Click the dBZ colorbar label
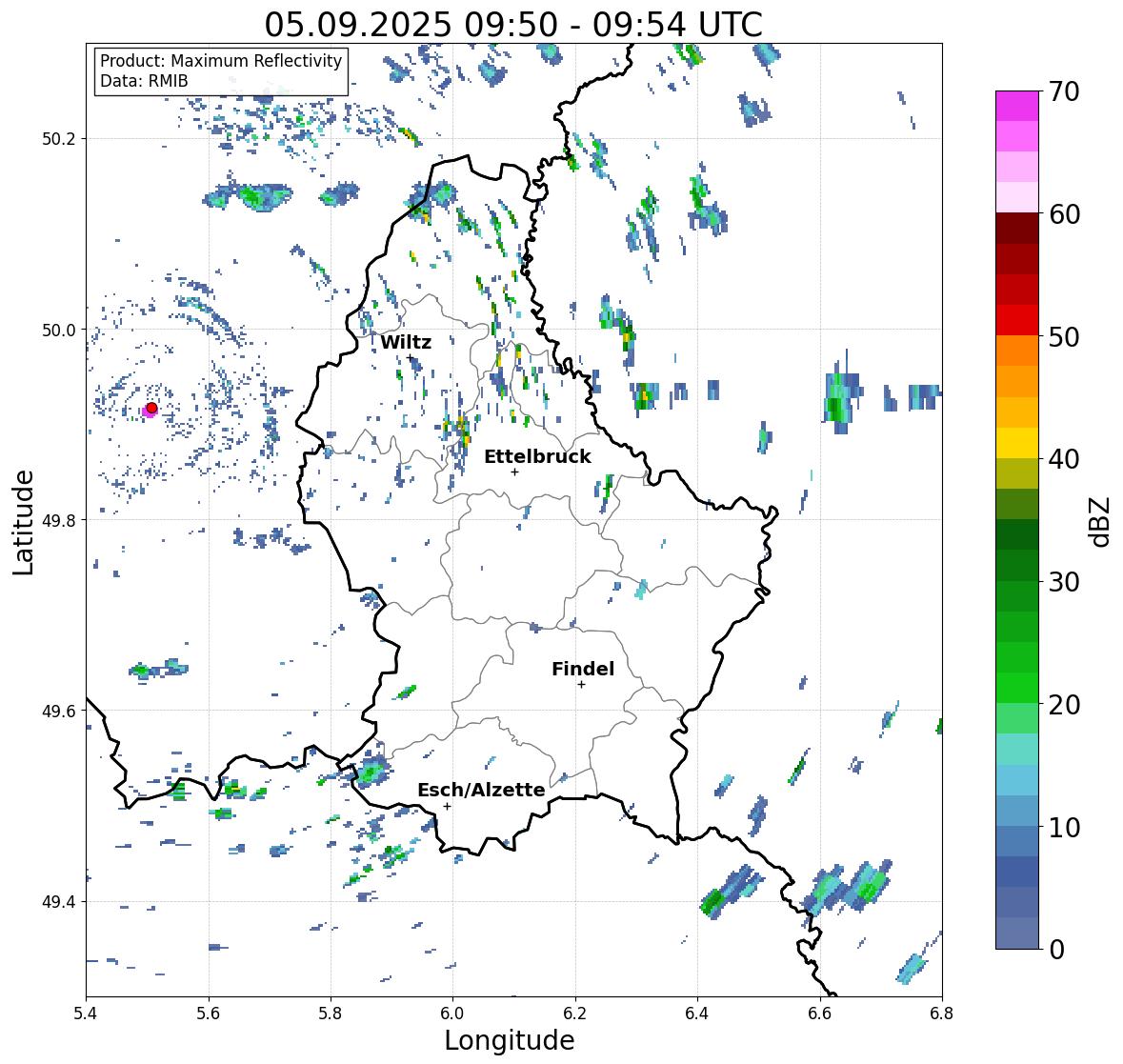The image size is (1123, 1064). 1101,522
